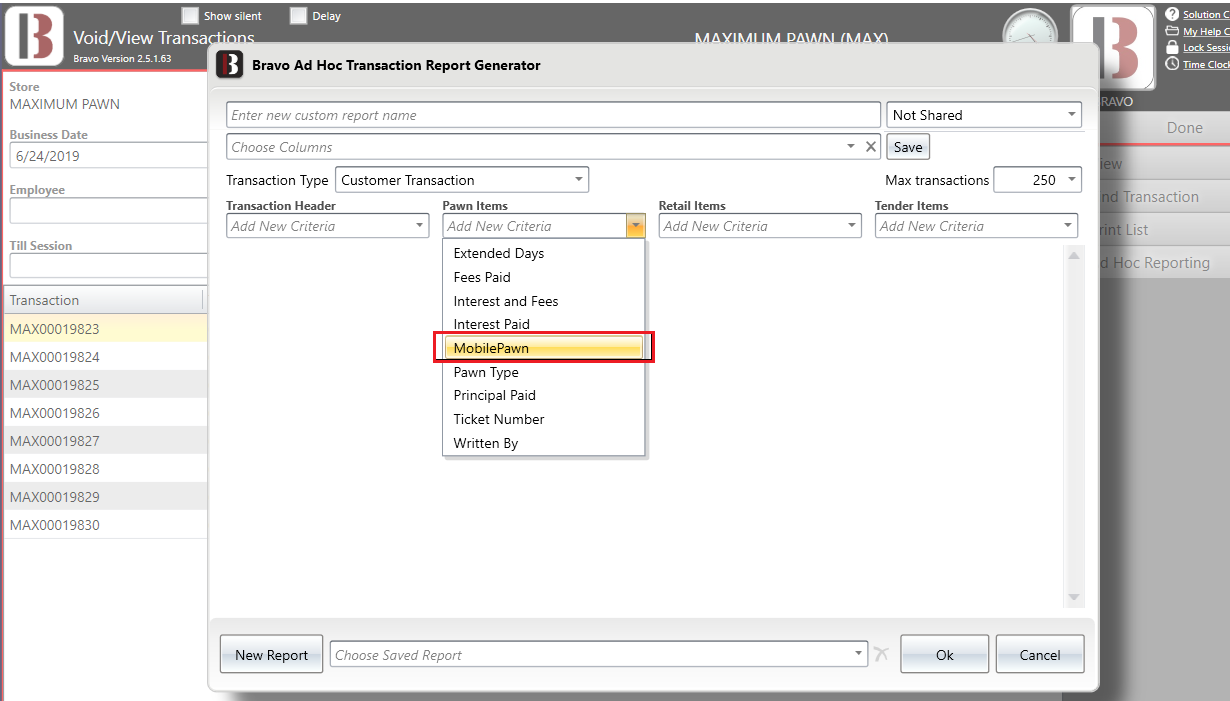Open the Not Shared dropdown
Viewport: 1230px width, 701px height.
pos(984,115)
